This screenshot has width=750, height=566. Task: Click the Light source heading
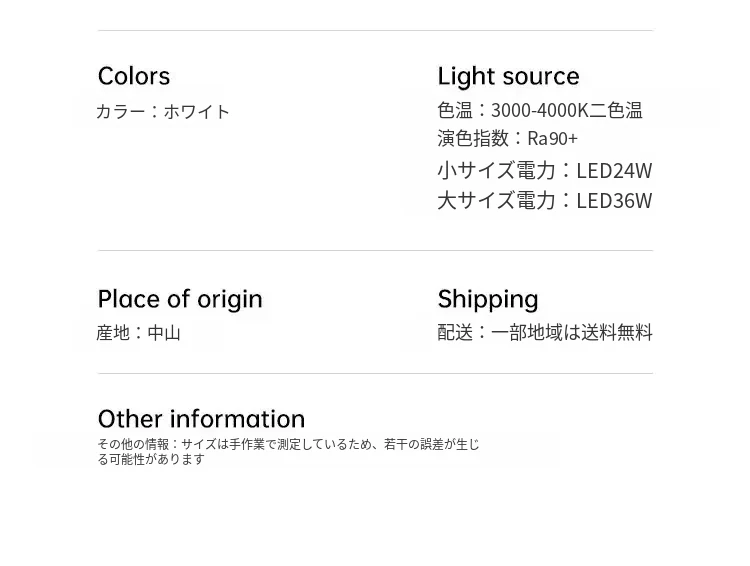[508, 76]
